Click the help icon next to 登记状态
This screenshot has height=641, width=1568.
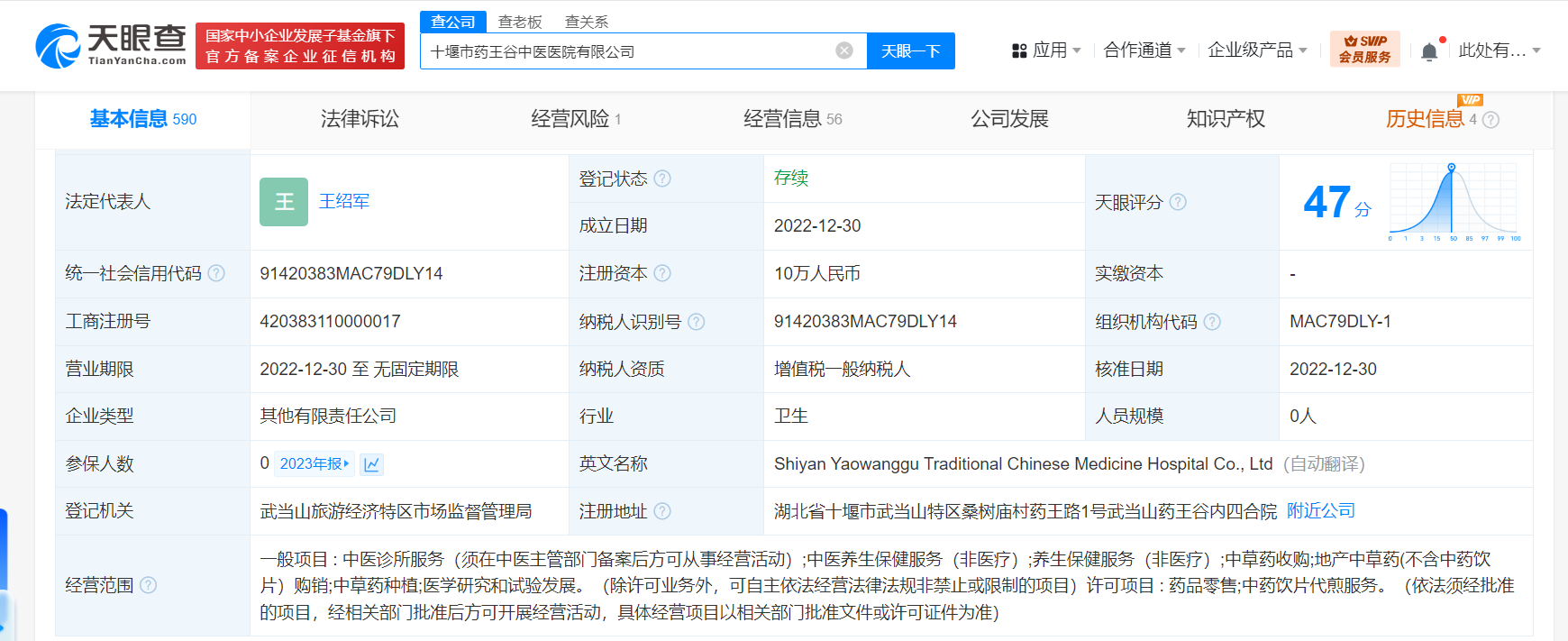[x=662, y=179]
